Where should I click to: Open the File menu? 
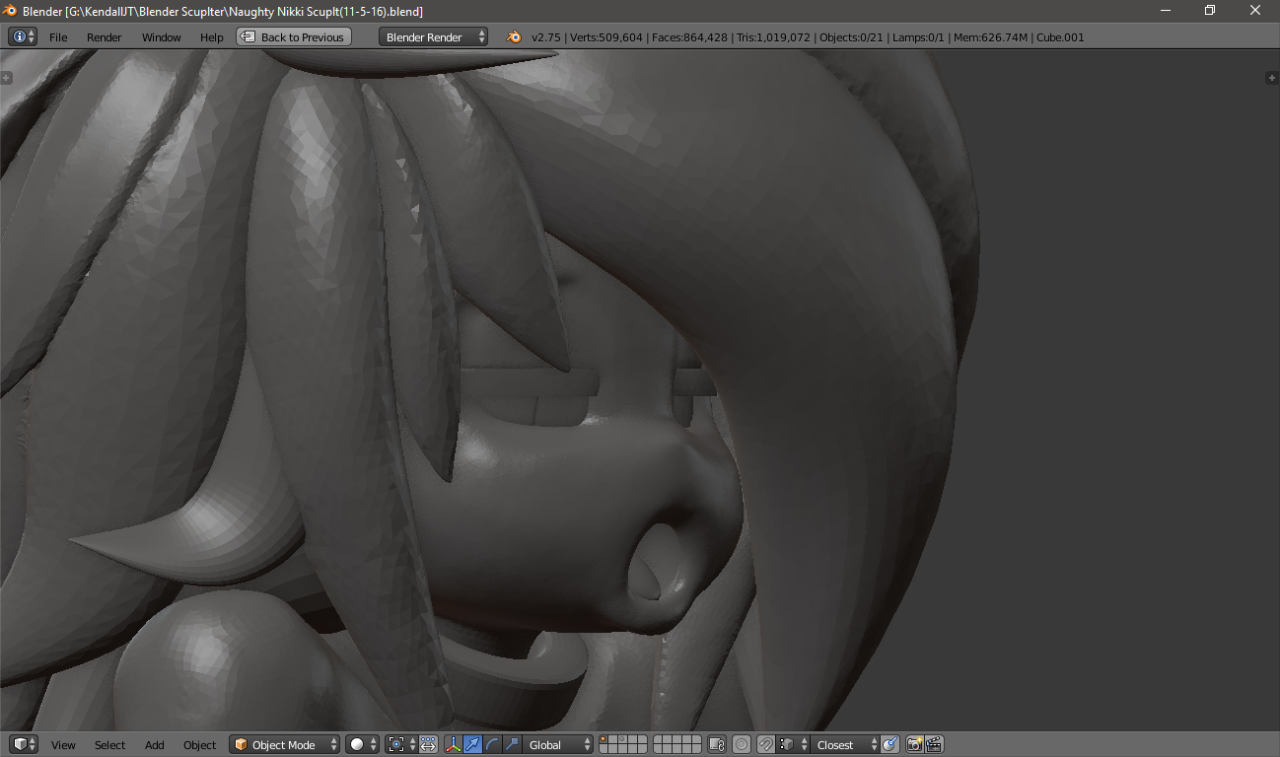(x=58, y=37)
